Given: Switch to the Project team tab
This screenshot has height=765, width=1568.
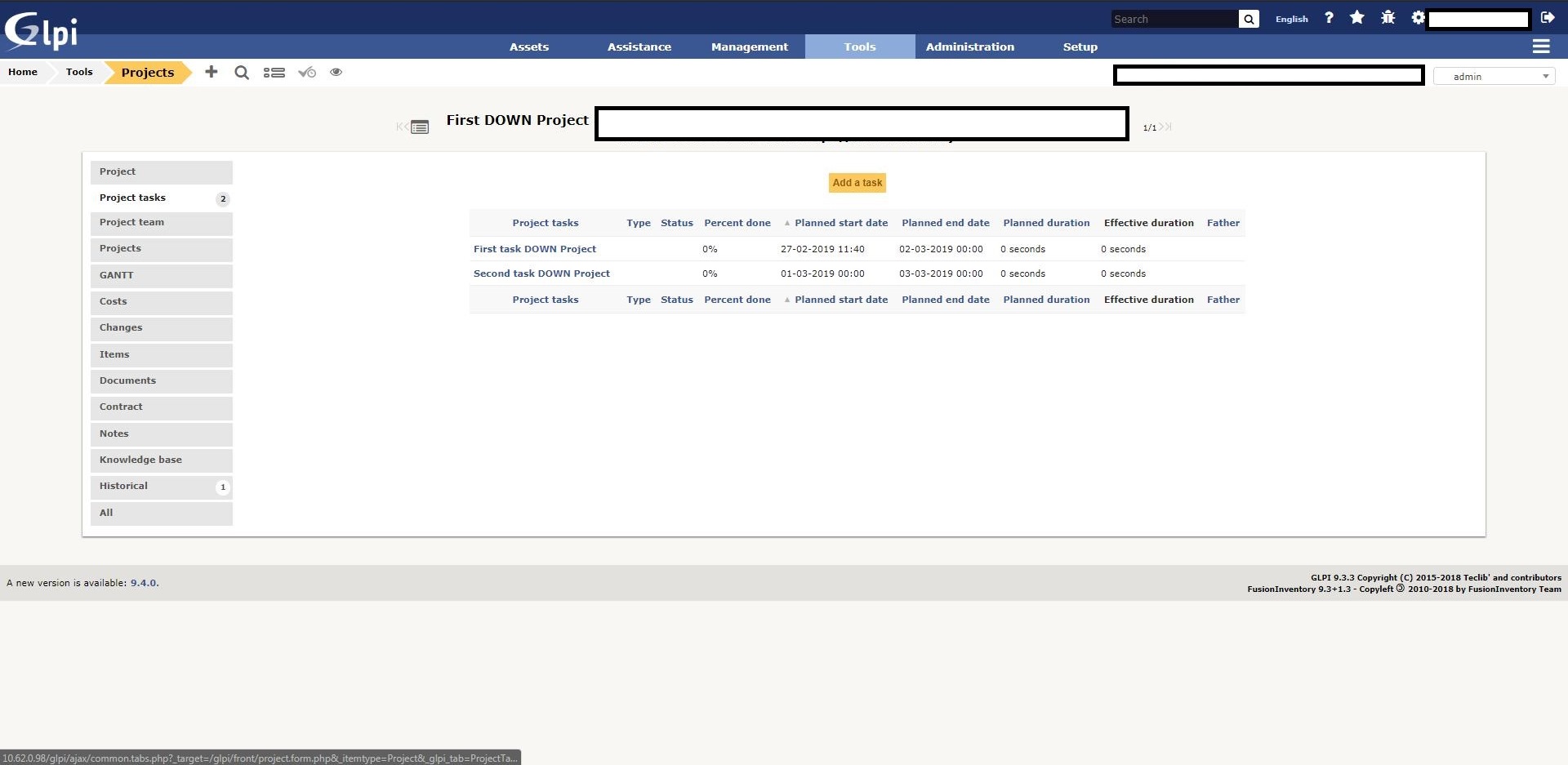Looking at the screenshot, I should click(162, 223).
